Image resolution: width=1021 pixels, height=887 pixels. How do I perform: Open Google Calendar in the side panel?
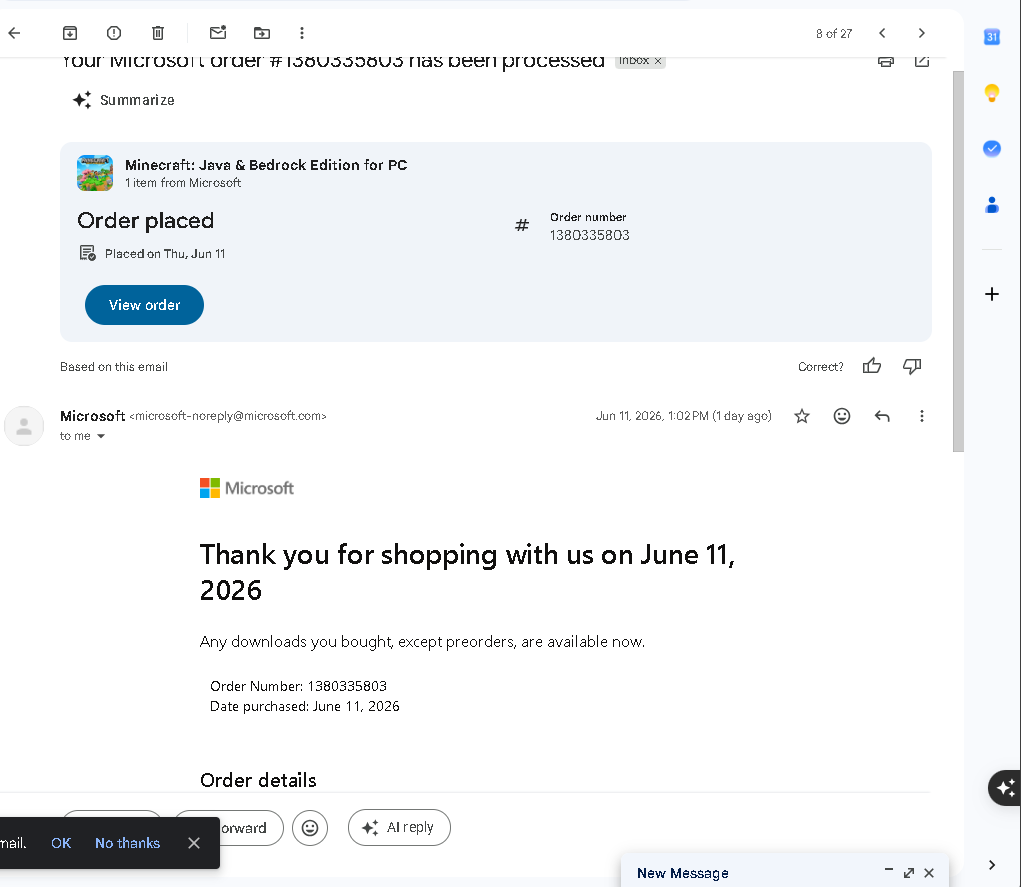pos(992,37)
